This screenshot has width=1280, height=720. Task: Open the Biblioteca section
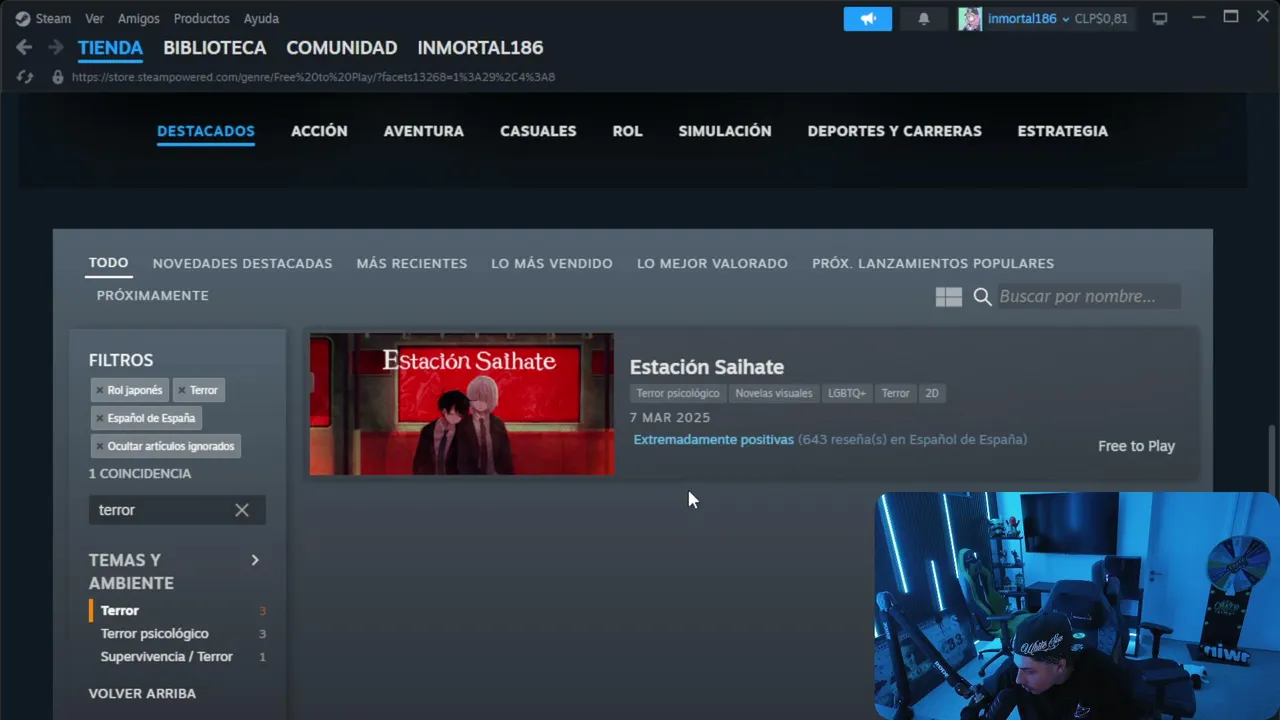pos(215,48)
